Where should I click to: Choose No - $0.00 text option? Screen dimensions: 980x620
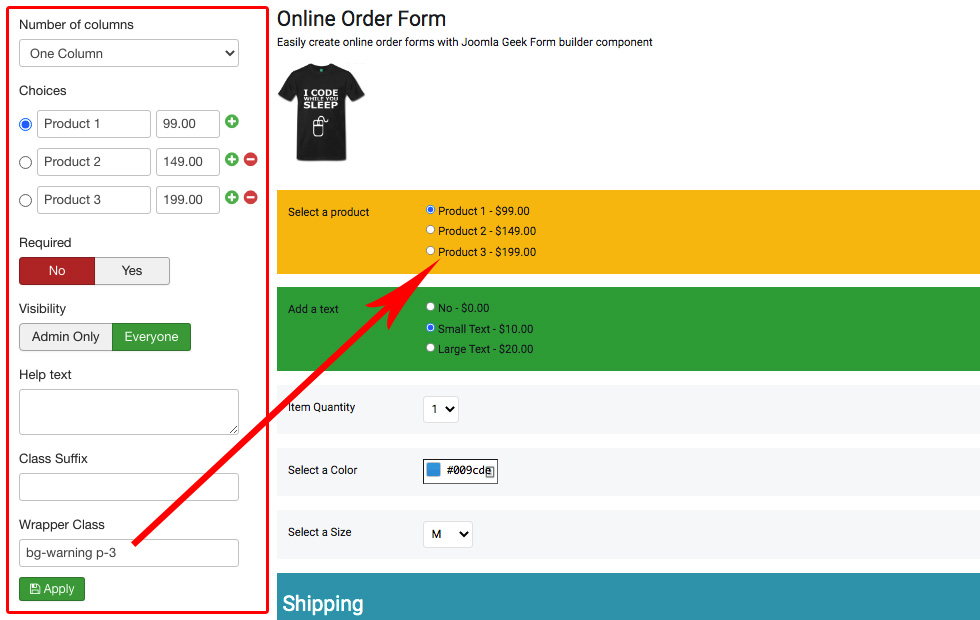(430, 307)
